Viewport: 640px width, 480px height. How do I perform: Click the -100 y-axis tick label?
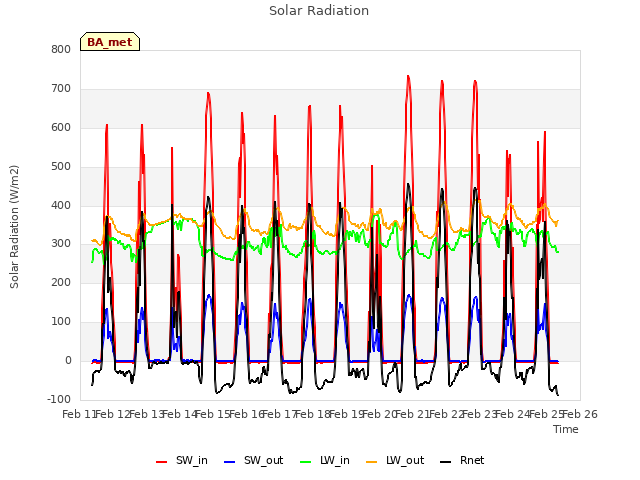(59, 399)
